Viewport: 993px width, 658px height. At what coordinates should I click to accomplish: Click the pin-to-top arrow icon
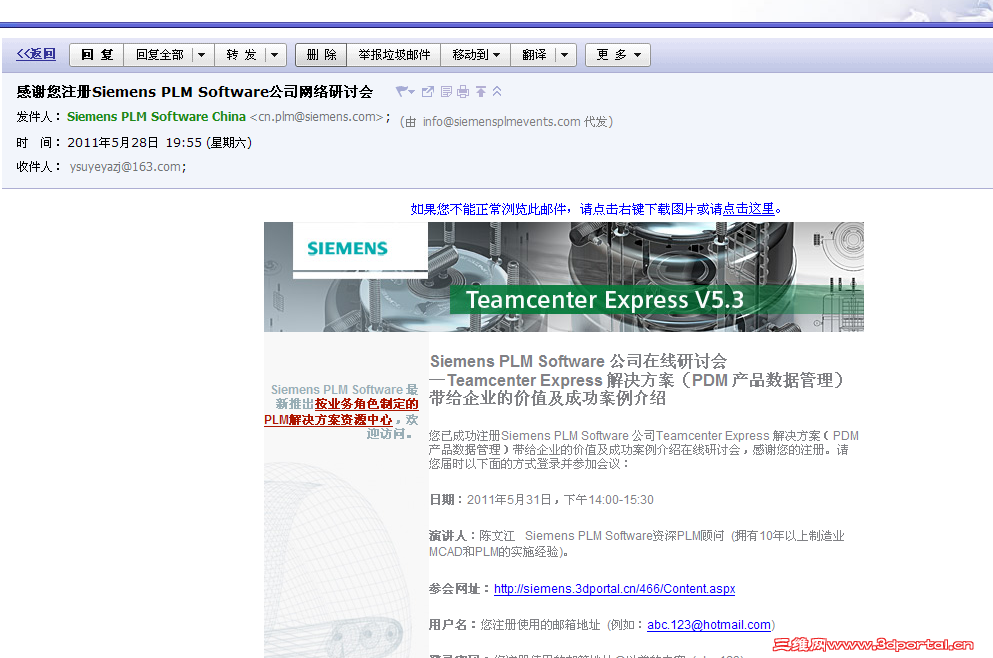point(481,92)
